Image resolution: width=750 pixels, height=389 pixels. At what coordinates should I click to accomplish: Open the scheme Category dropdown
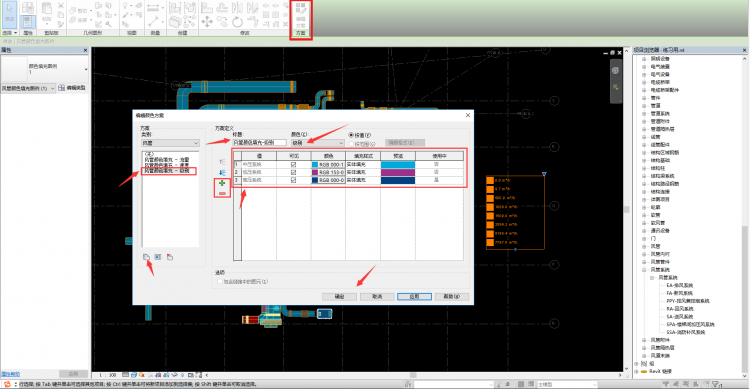[170, 143]
